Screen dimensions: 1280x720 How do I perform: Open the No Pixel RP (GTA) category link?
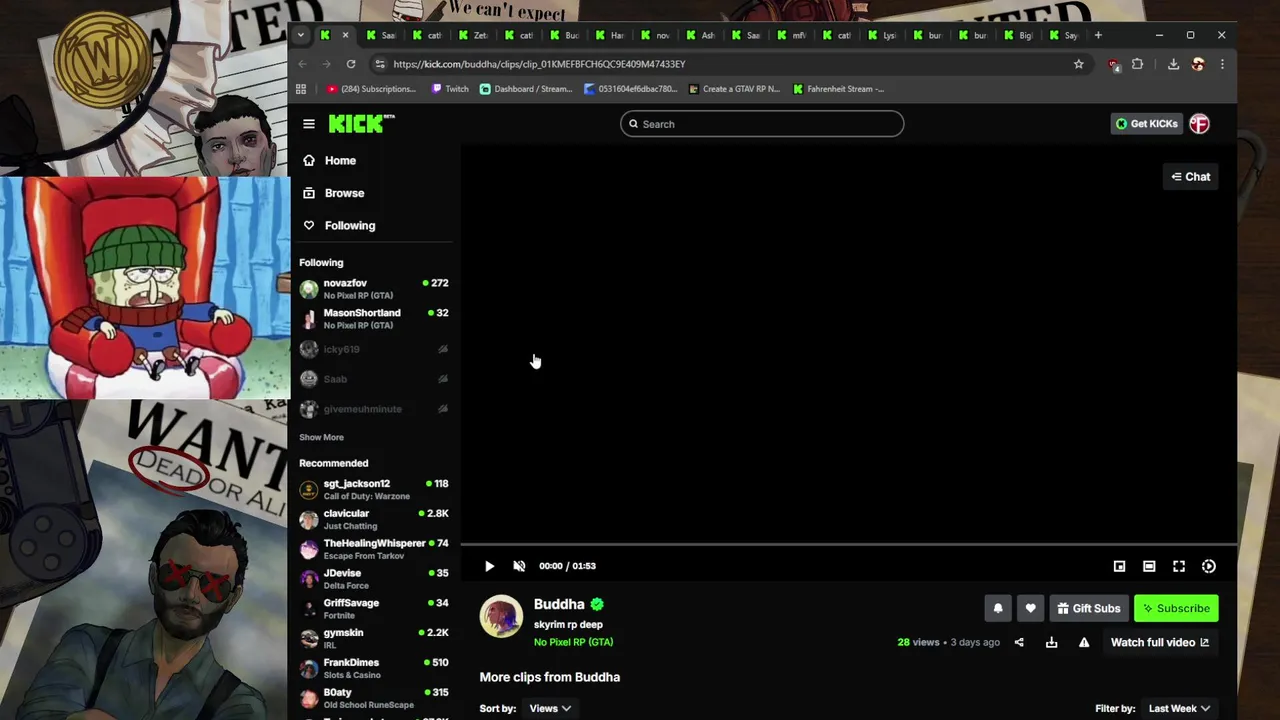pos(573,642)
